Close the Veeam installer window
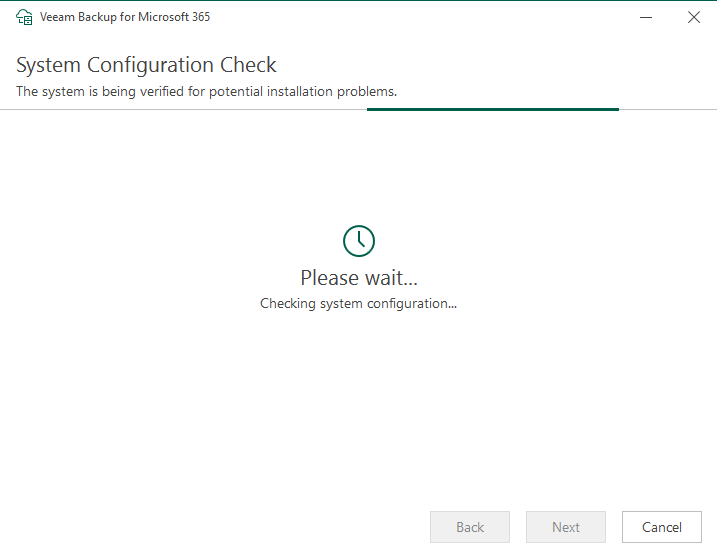Viewport: 717px width, 557px height. tap(694, 17)
